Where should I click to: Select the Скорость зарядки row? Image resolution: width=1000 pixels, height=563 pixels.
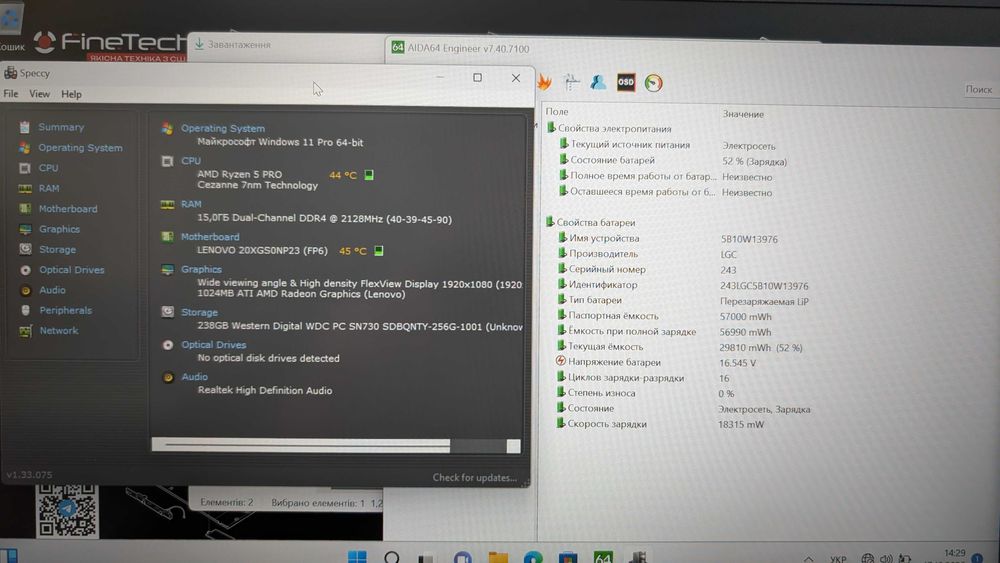point(660,424)
